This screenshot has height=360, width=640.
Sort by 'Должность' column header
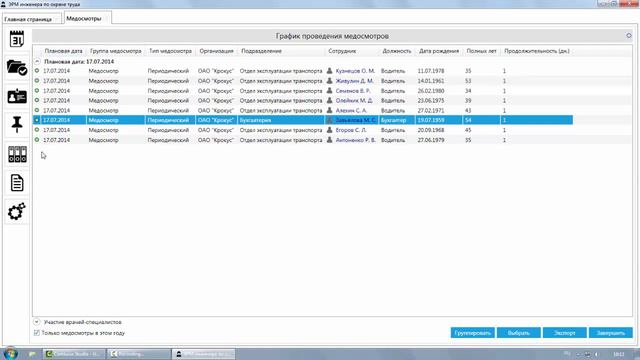pyautogui.click(x=396, y=51)
